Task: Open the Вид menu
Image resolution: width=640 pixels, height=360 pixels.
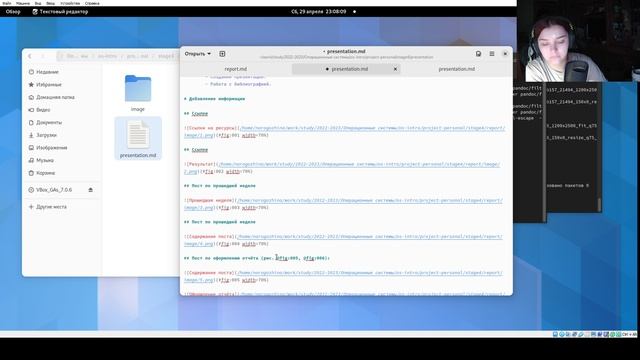Action: [x=38, y=3]
